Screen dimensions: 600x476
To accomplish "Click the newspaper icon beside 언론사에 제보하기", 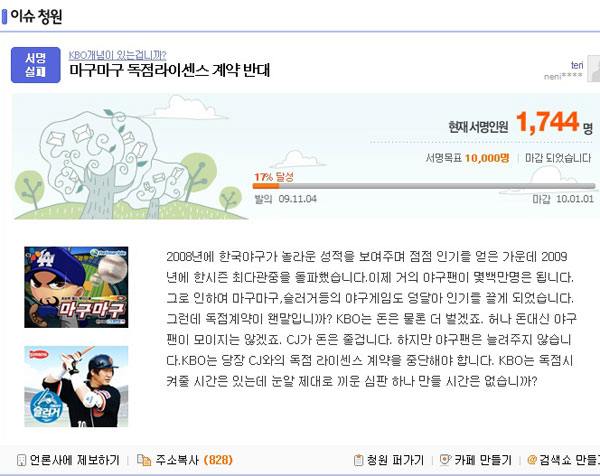I will click(22, 460).
